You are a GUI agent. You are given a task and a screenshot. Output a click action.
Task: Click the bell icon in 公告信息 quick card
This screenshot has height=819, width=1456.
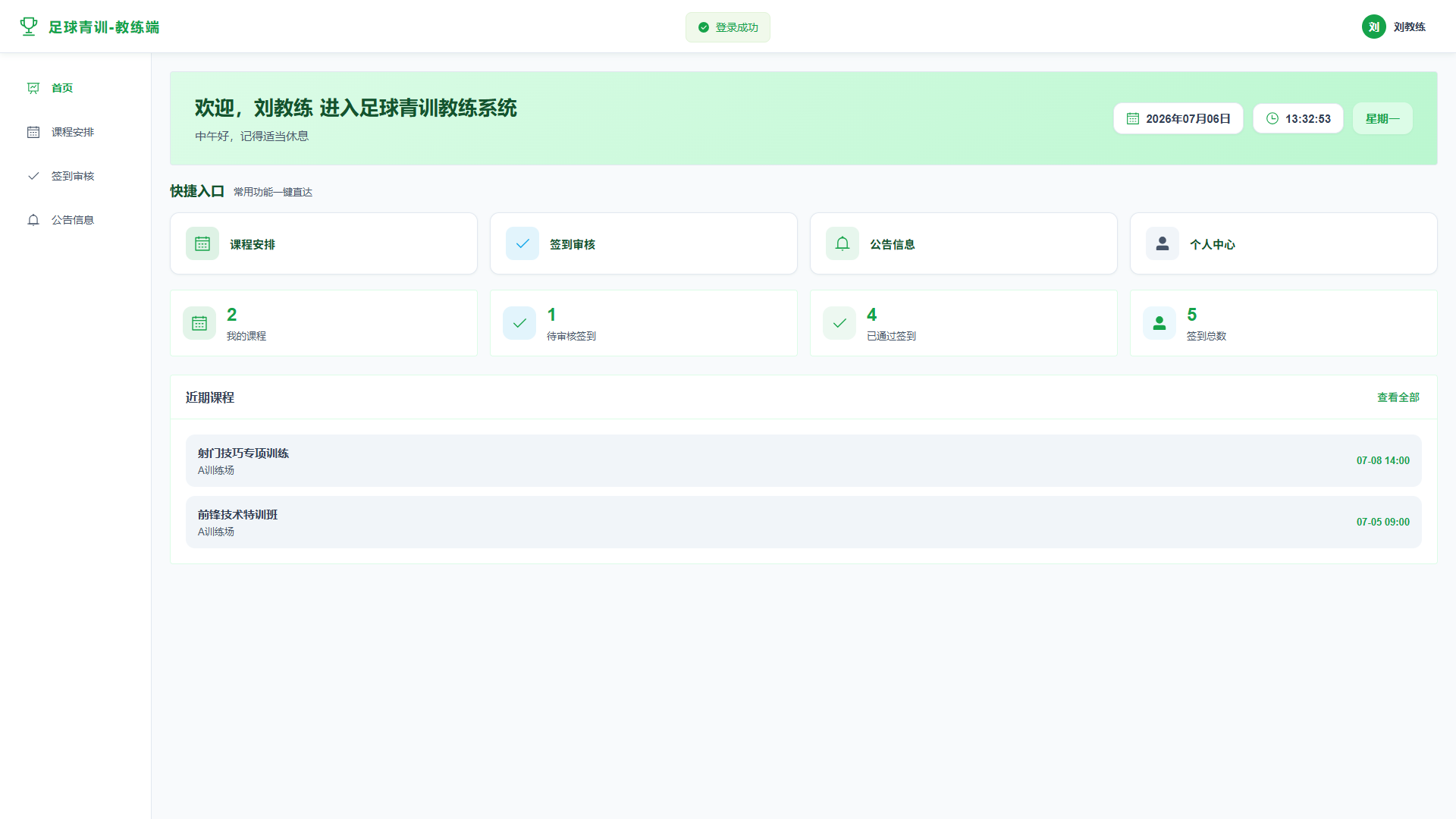pos(843,243)
